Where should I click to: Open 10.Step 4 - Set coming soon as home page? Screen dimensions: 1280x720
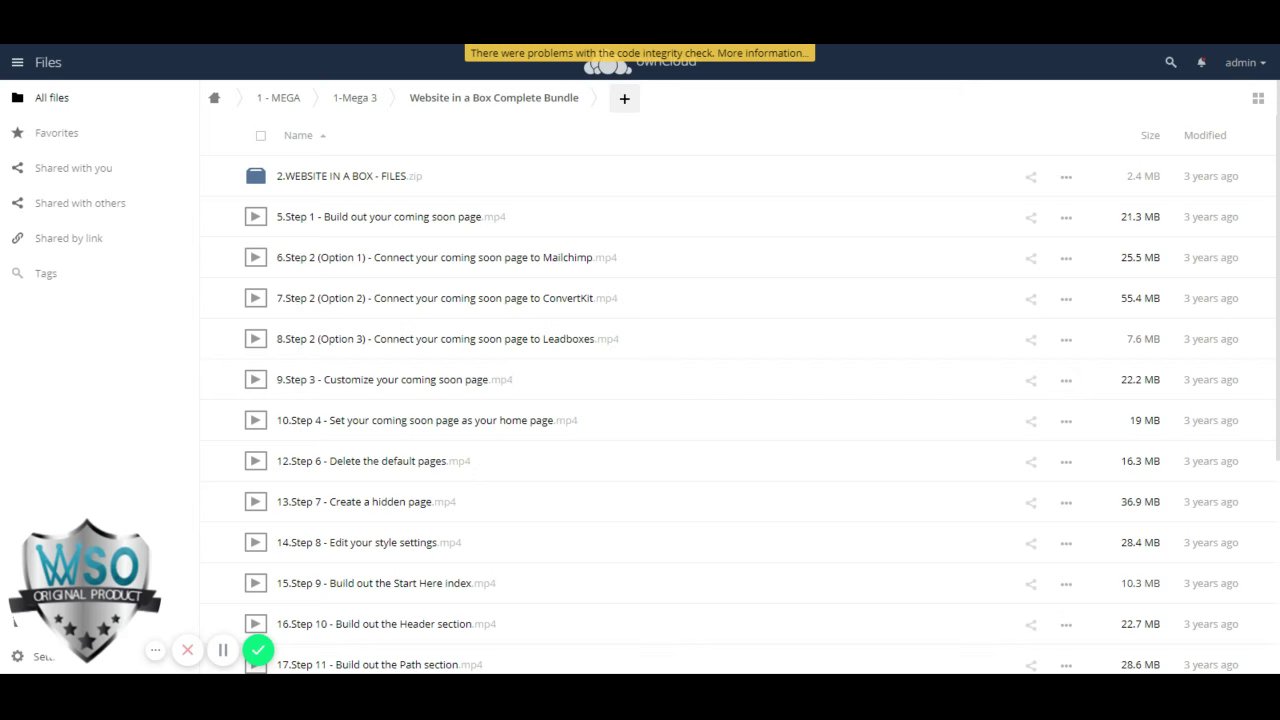pos(427,421)
